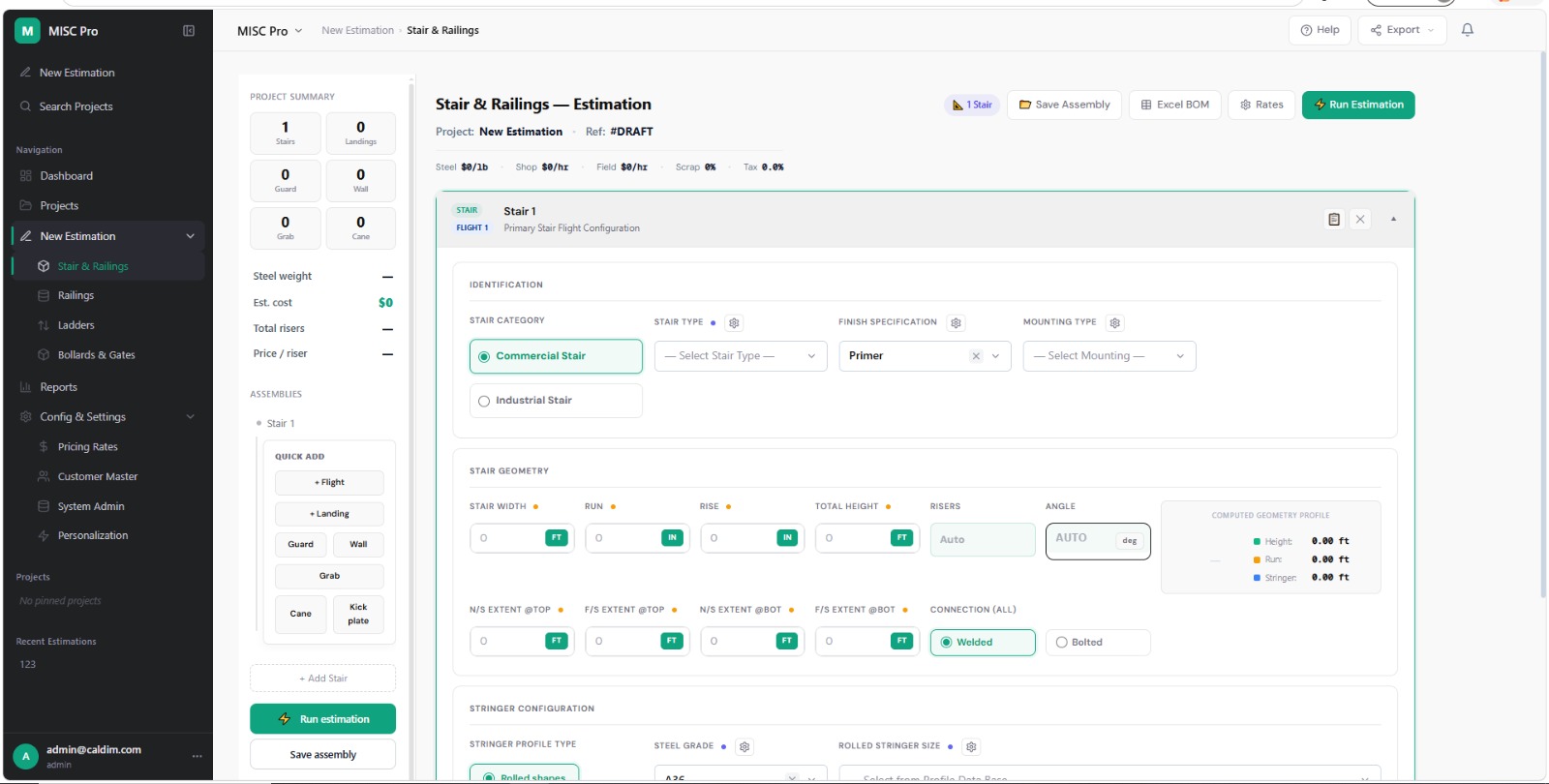This screenshot has width=1549, height=784.
Task: Click Run estimation in summary panel
Action: click(x=322, y=719)
